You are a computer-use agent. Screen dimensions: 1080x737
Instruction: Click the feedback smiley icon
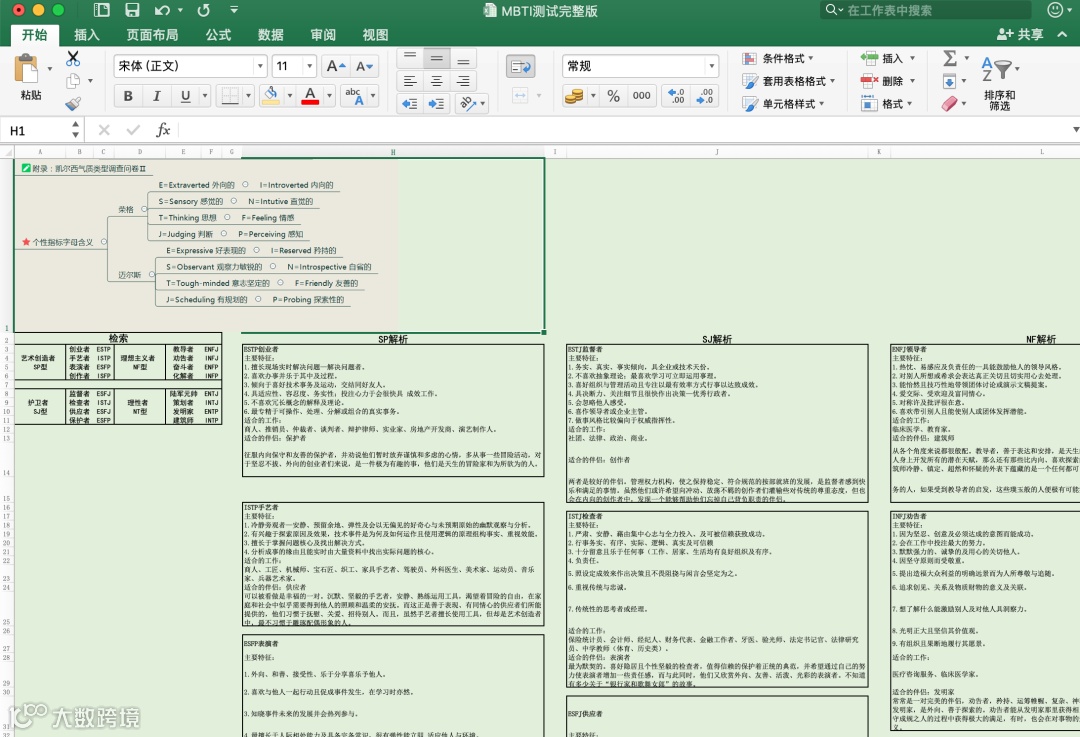[1055, 10]
